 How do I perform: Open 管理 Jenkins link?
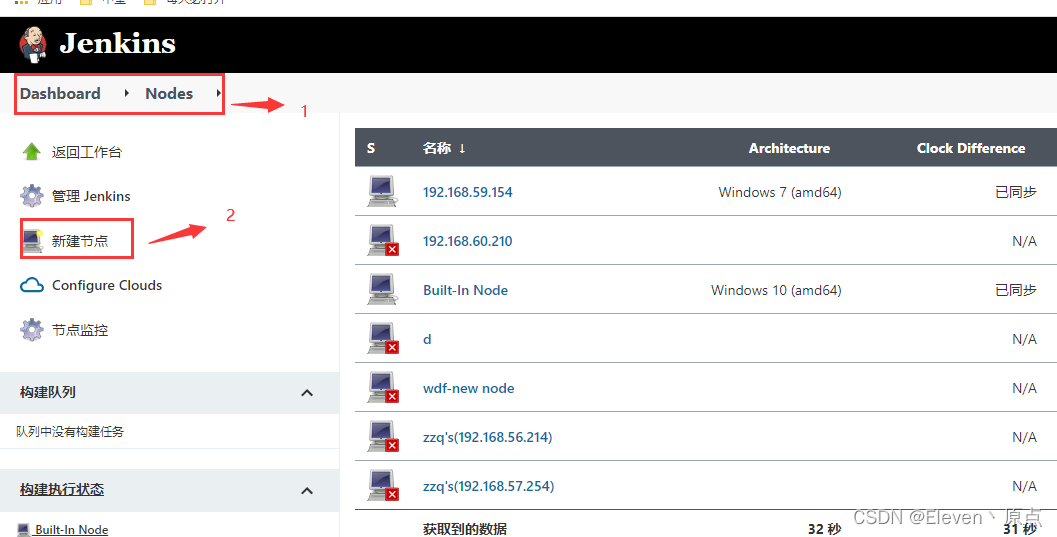click(91, 196)
